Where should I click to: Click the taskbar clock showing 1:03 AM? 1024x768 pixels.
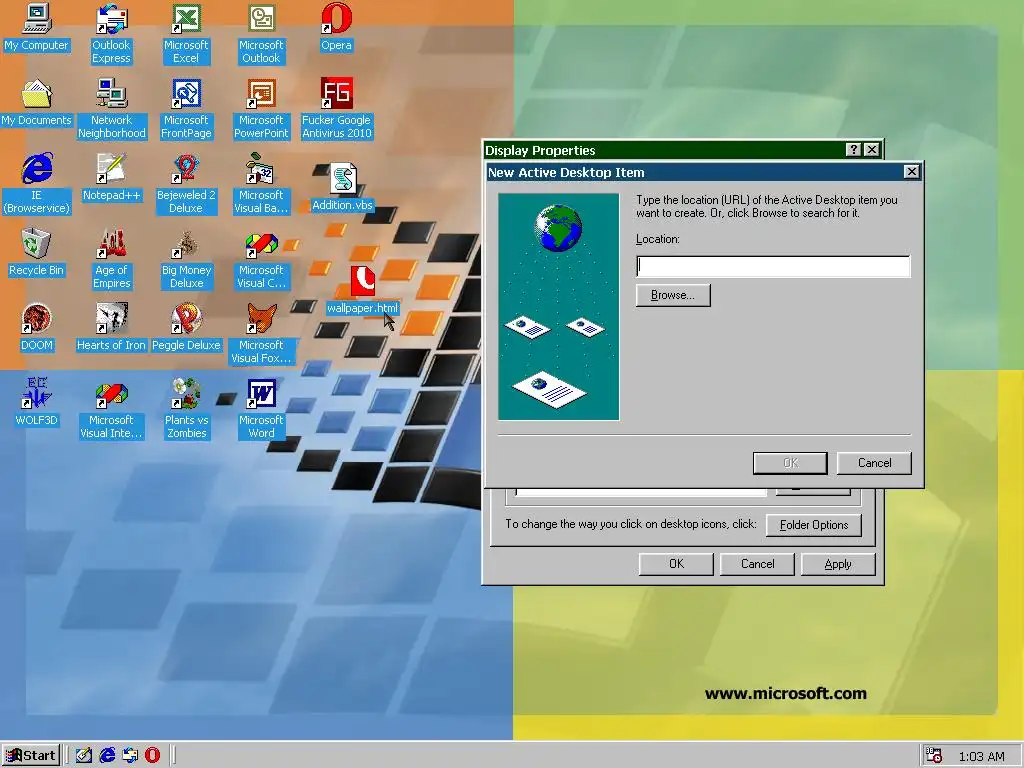[x=981, y=757]
